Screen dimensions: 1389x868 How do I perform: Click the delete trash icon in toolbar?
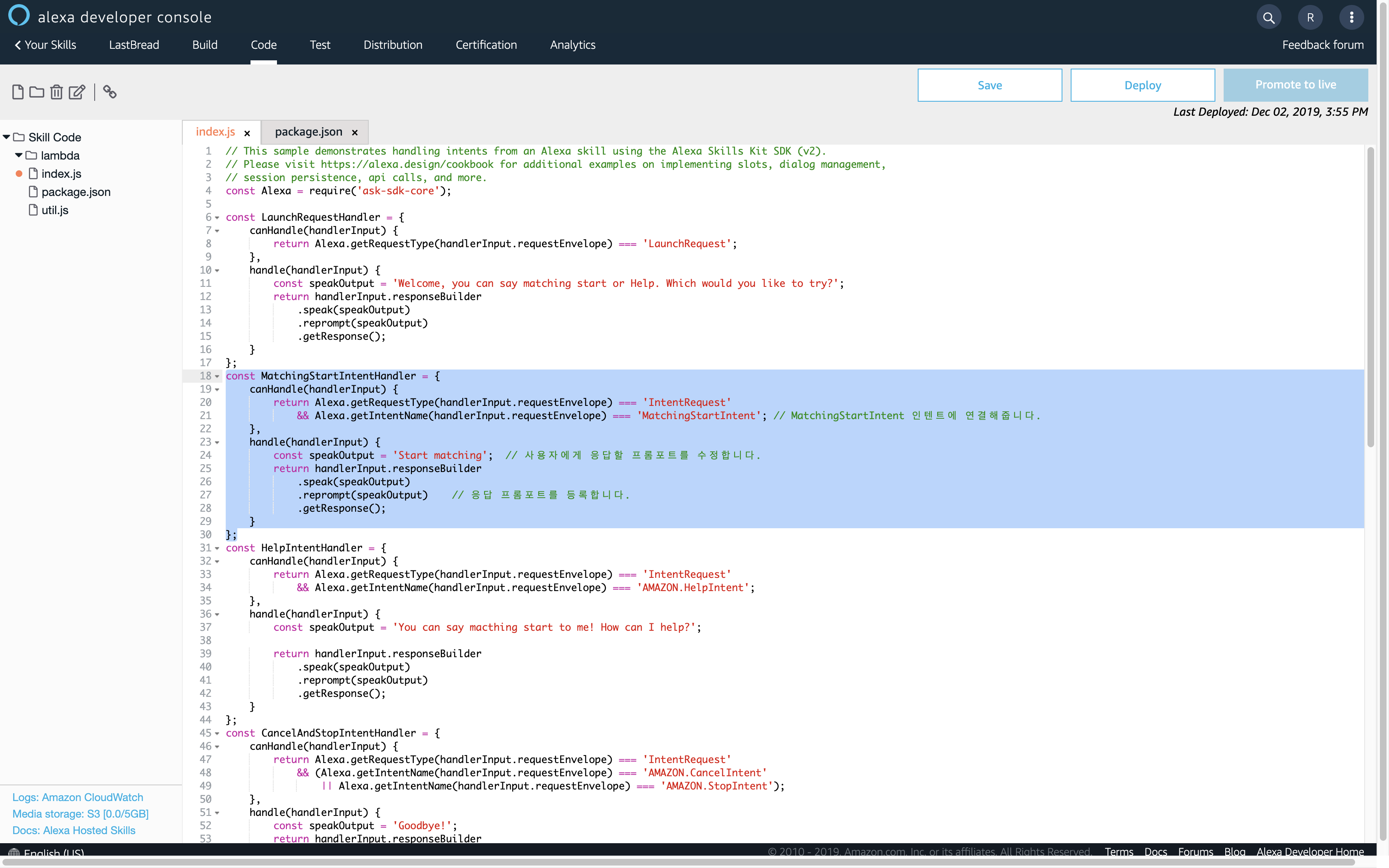click(56, 92)
